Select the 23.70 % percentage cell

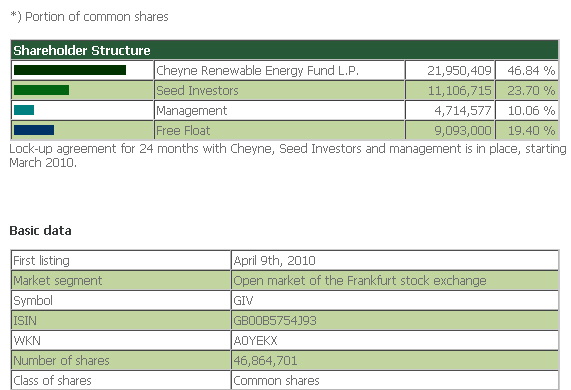point(527,90)
